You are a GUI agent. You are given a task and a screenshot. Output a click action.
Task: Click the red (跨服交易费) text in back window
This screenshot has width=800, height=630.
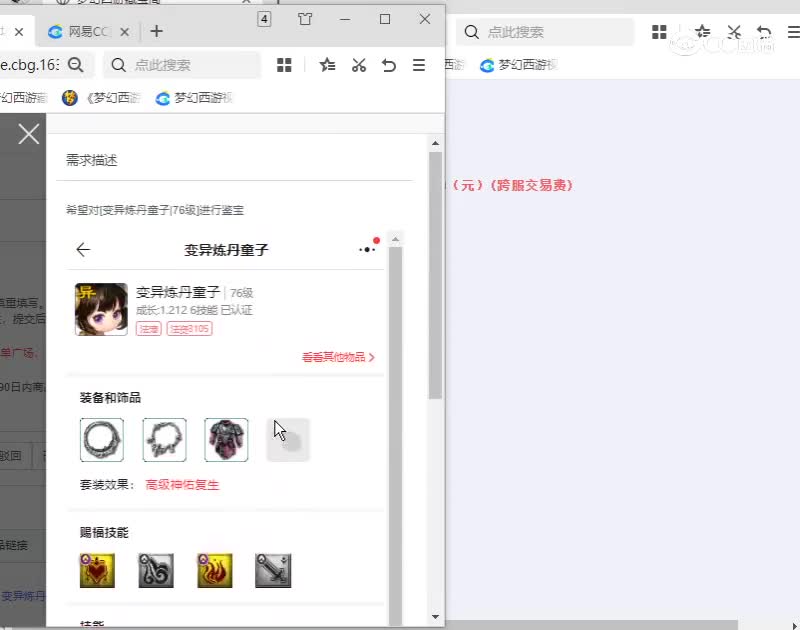[532, 185]
